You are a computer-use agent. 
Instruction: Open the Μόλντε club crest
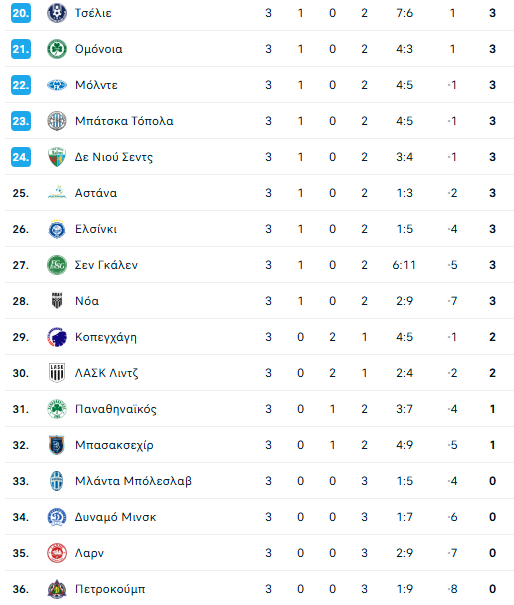tap(57, 85)
